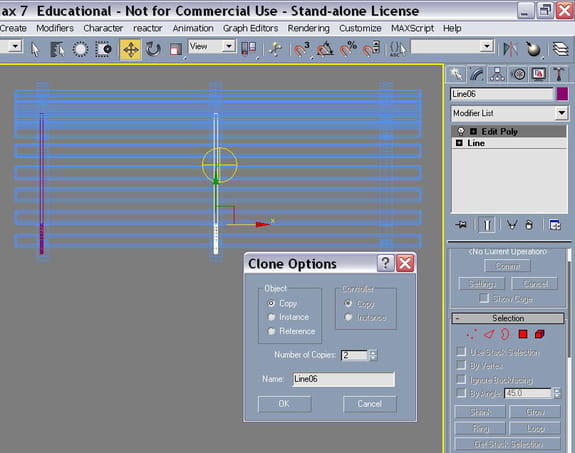
Task: Open the Utilities hammer panel
Action: pos(558,74)
